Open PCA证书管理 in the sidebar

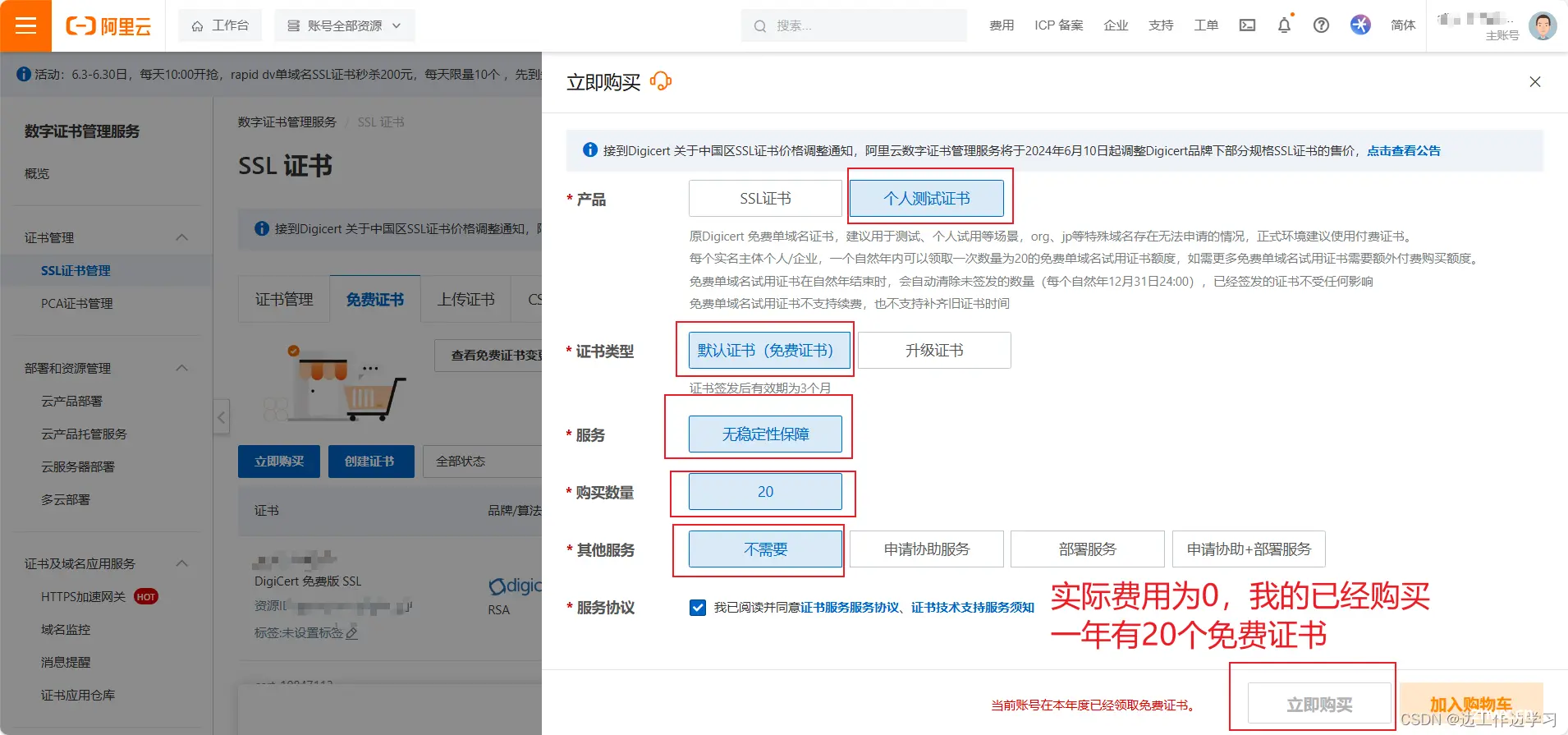point(77,303)
